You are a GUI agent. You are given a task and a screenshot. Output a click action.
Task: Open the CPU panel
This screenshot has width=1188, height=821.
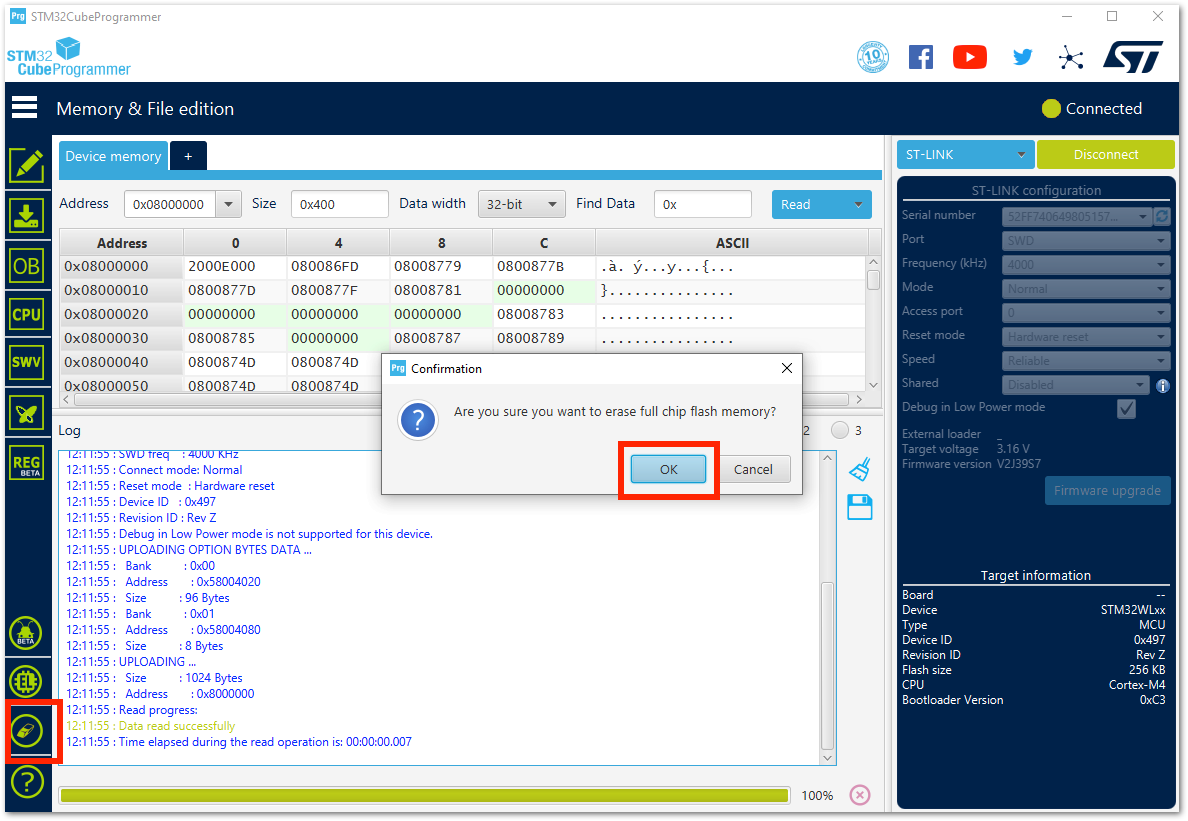click(27, 314)
